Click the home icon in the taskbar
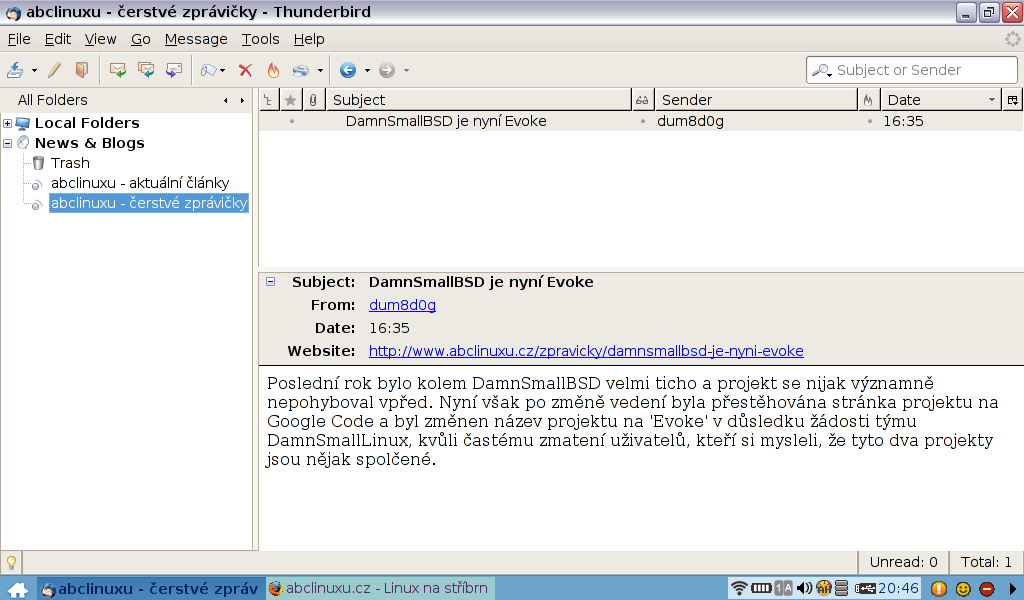Screen dimensions: 1024x600 tap(18, 589)
